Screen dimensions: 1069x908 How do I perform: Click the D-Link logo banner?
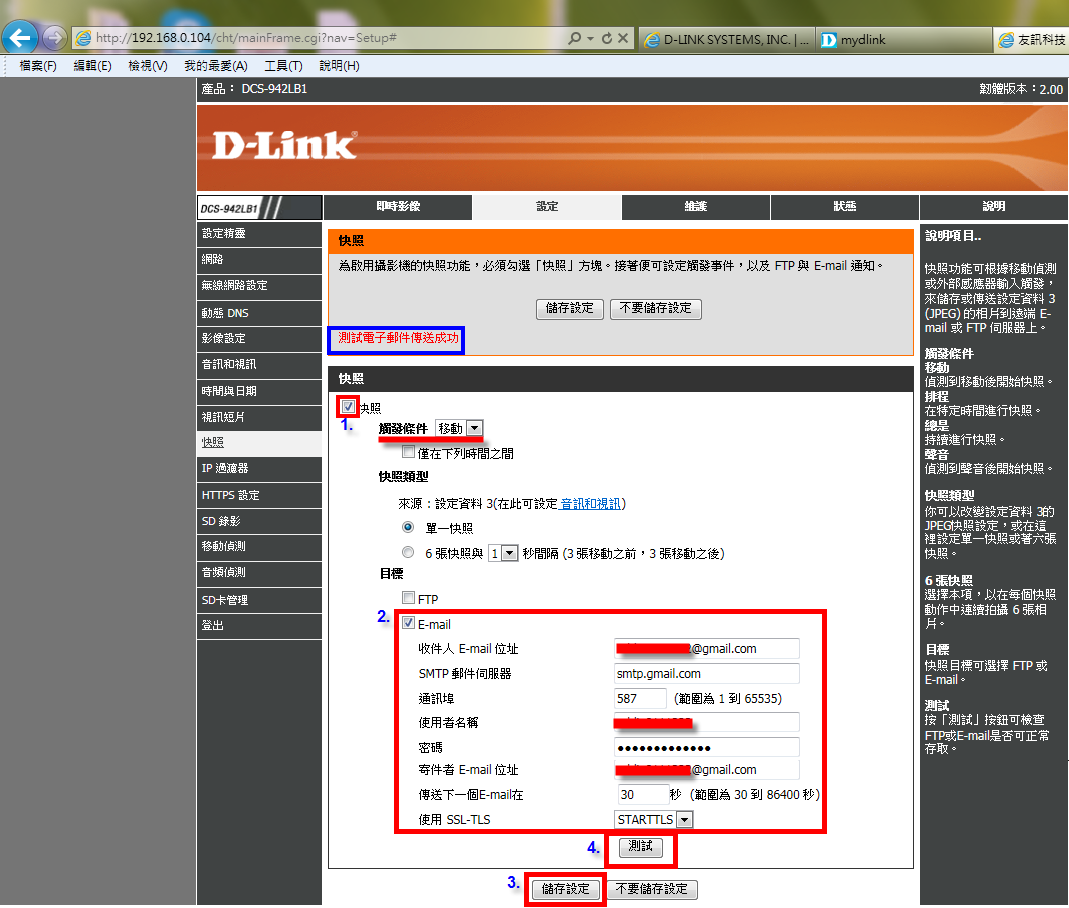pyautogui.click(x=284, y=145)
